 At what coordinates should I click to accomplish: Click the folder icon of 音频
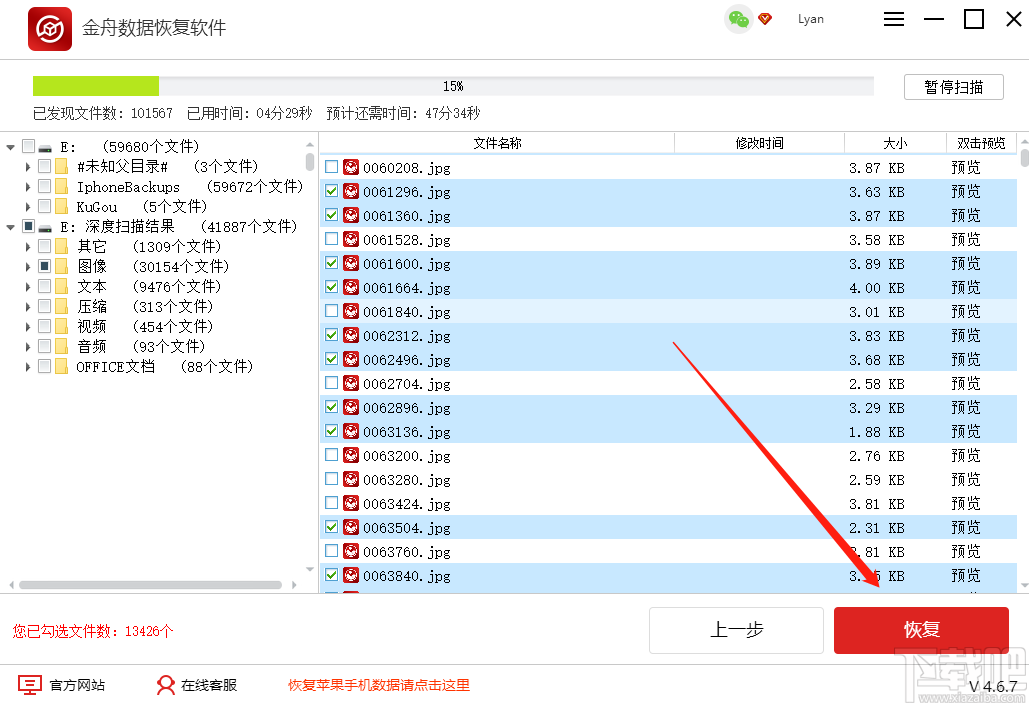tap(62, 346)
